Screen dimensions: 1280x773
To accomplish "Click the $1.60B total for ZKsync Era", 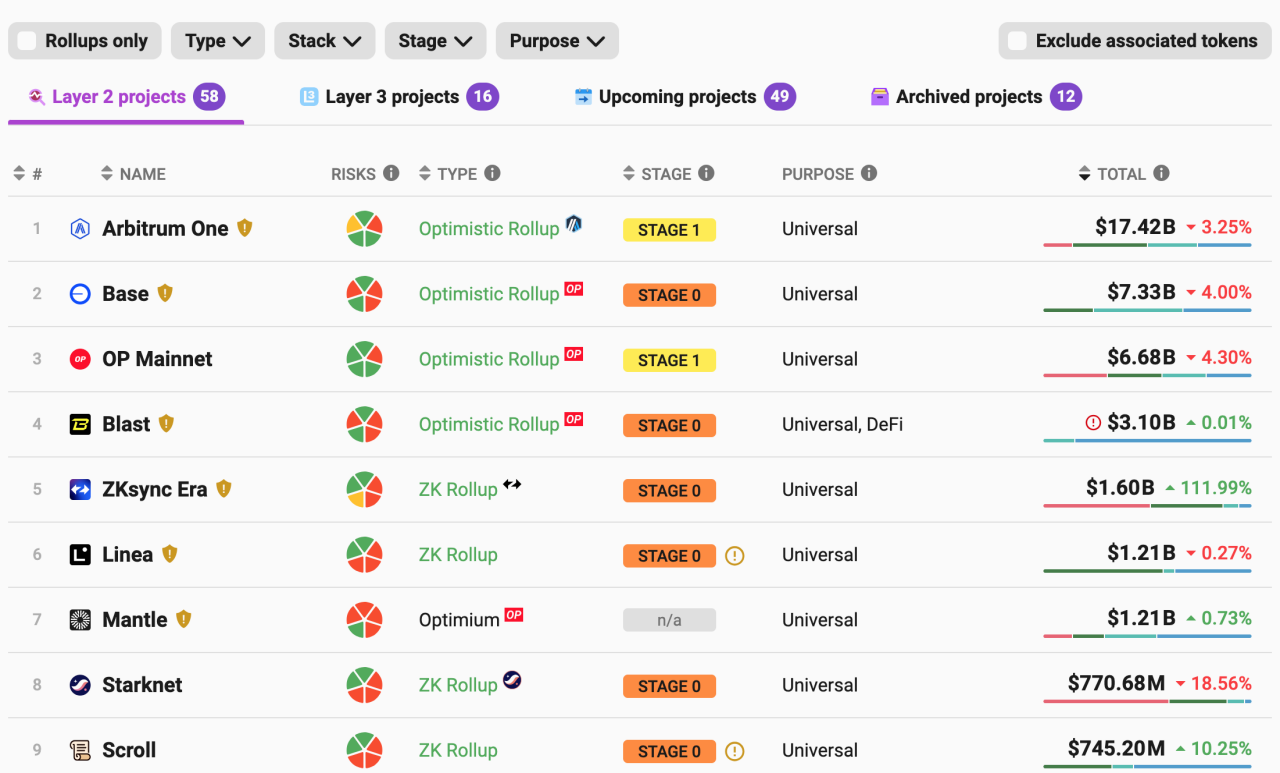I will click(x=1120, y=488).
